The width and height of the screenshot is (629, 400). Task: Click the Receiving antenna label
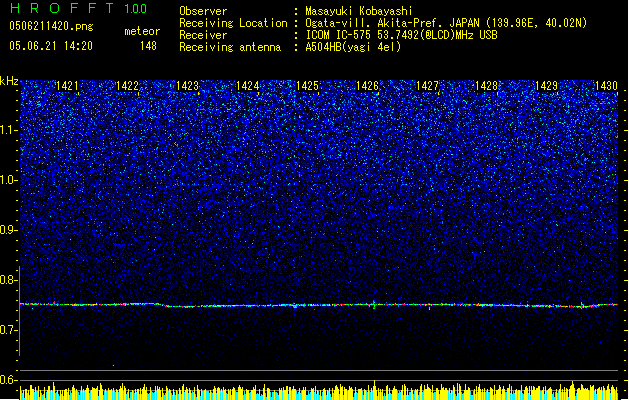tap(230, 47)
